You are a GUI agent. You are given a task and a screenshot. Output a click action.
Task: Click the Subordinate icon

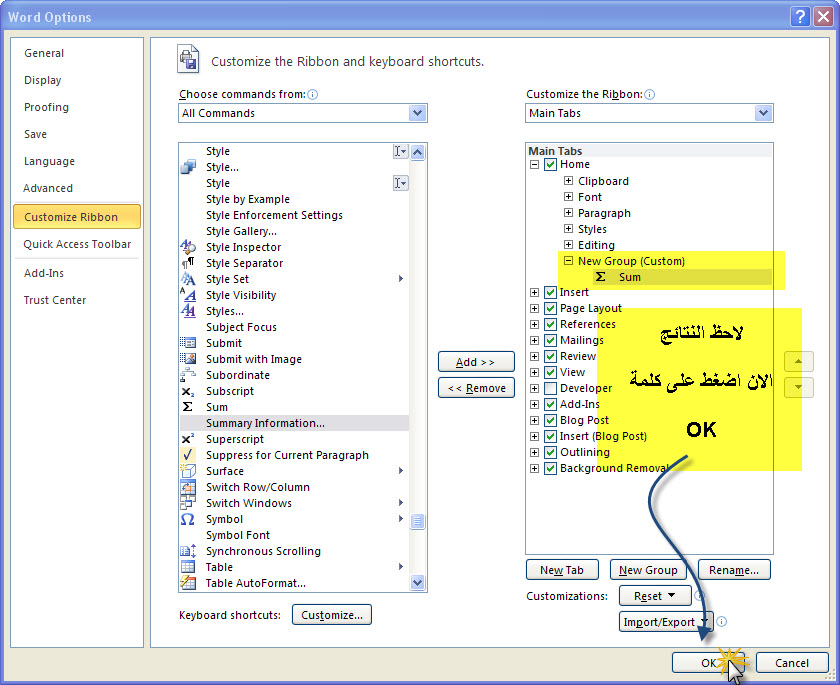click(x=188, y=375)
